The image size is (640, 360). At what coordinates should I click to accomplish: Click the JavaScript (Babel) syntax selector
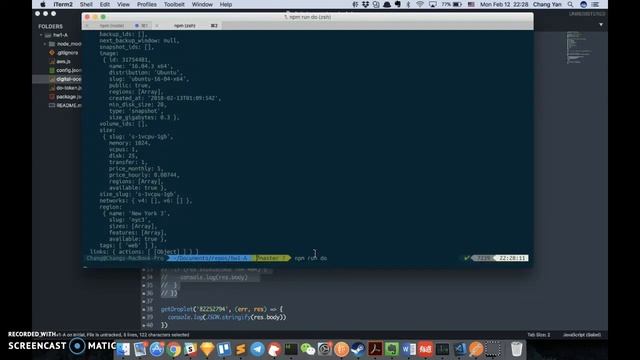[582, 335]
